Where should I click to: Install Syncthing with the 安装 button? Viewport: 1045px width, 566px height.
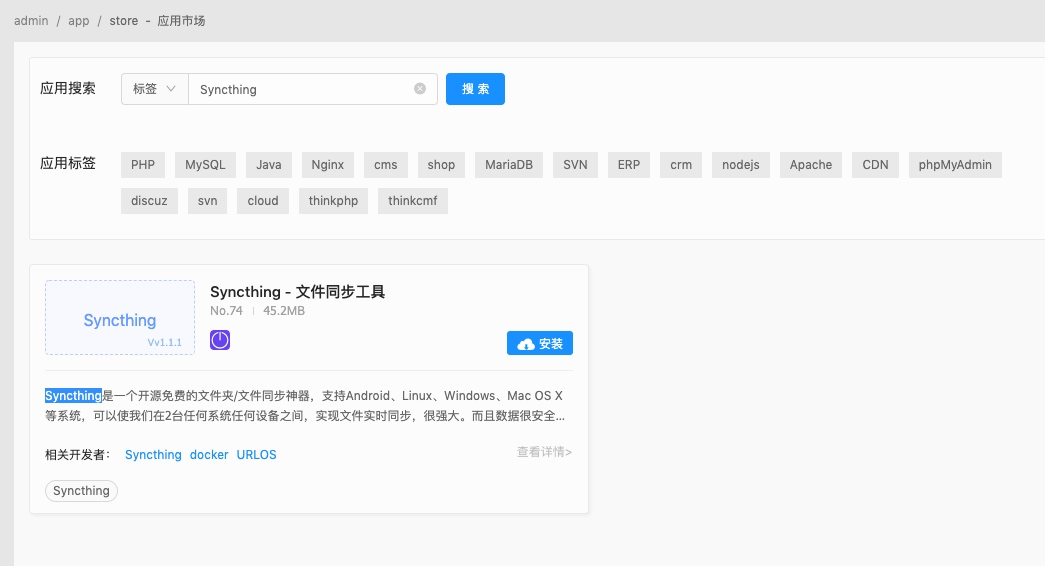click(540, 343)
